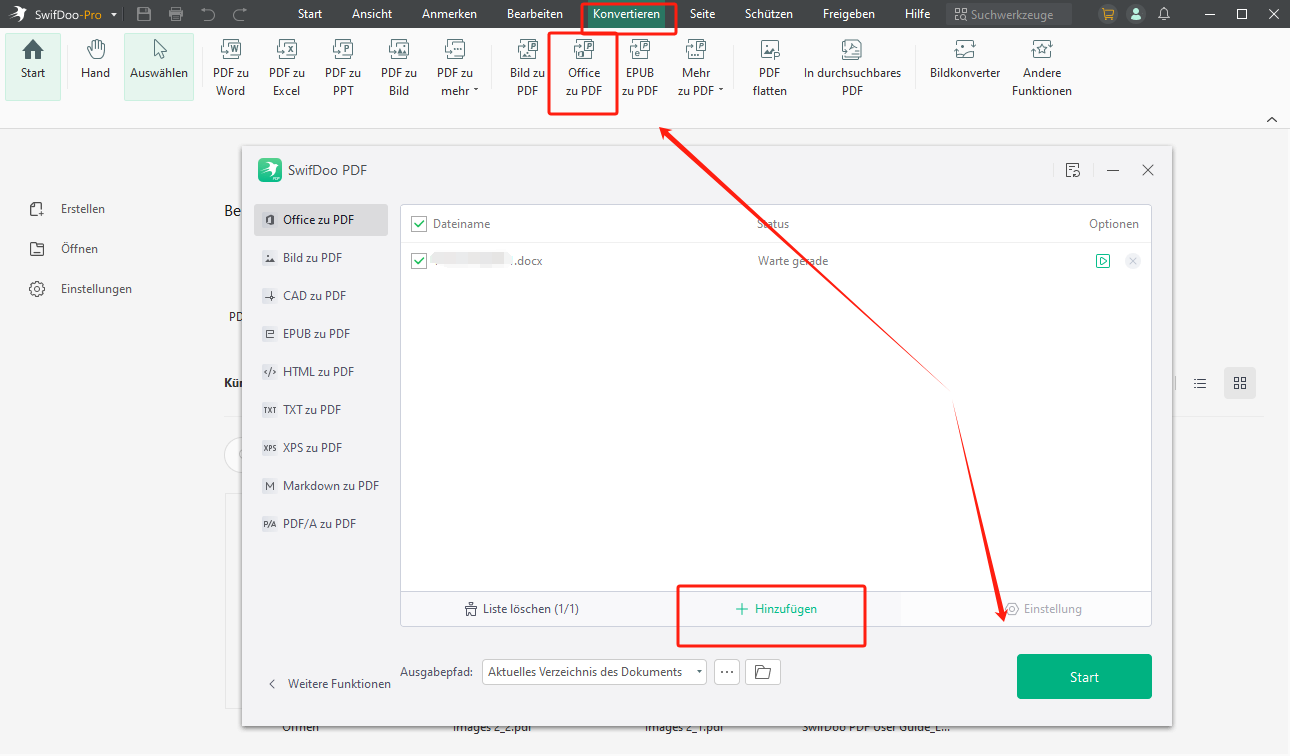Select PDF/A zu PDF in sidebar
This screenshot has height=756, width=1290.
(x=321, y=524)
